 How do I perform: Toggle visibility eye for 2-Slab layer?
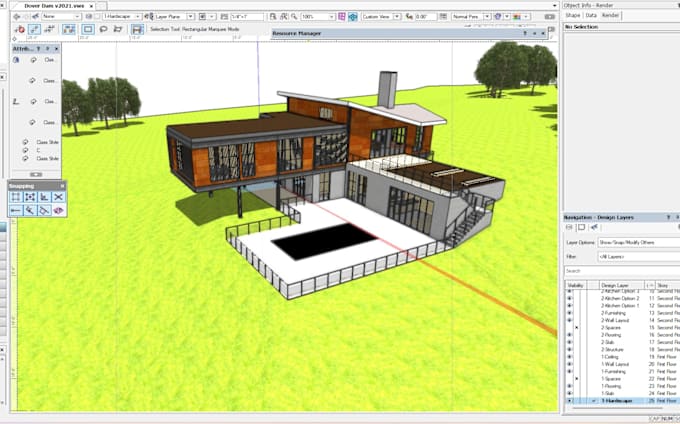coord(569,342)
